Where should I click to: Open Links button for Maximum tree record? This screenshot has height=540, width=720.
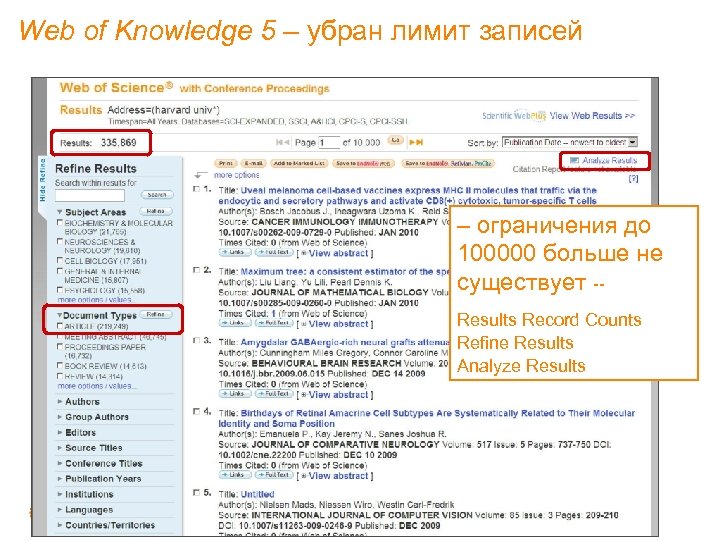point(235,323)
